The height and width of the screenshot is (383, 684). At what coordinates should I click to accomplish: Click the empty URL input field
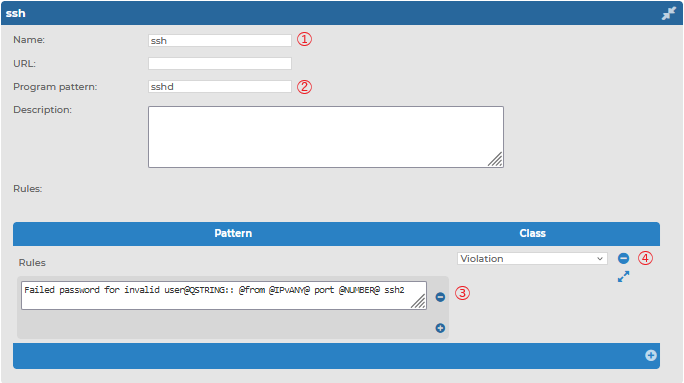[x=220, y=64]
